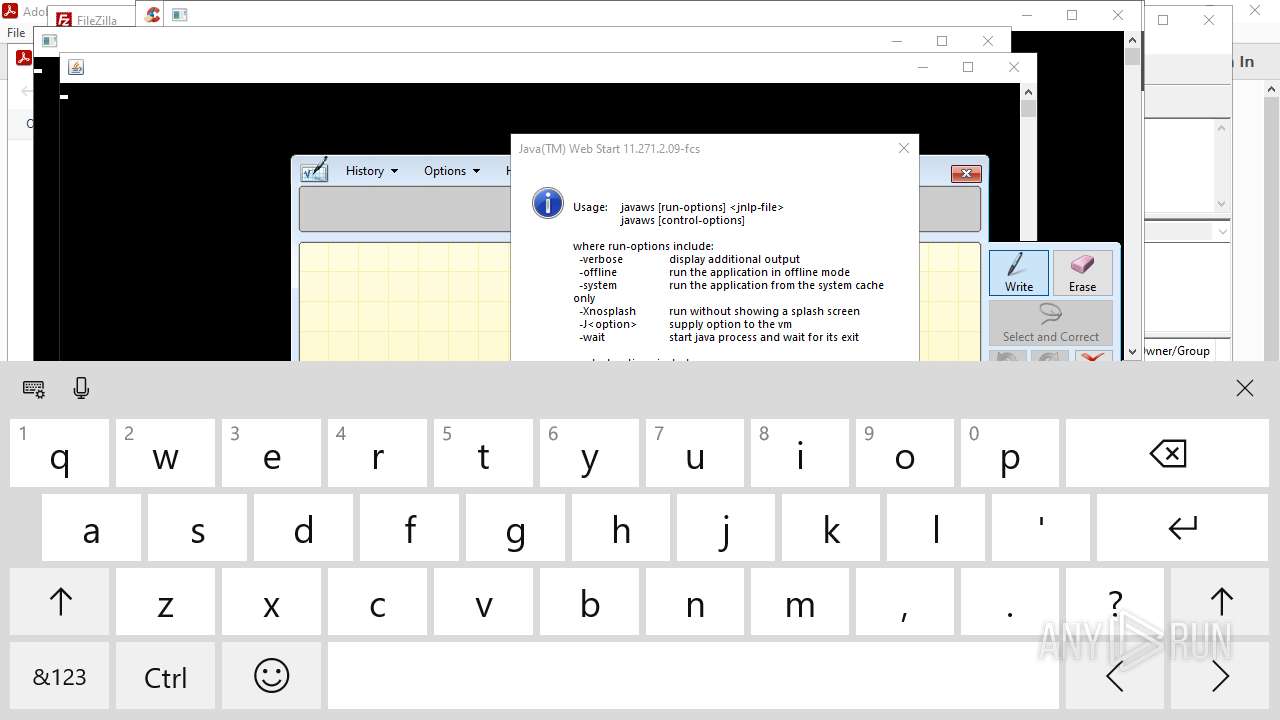The image size is (1280, 720).
Task: Tap the y key
Action: (x=589, y=453)
